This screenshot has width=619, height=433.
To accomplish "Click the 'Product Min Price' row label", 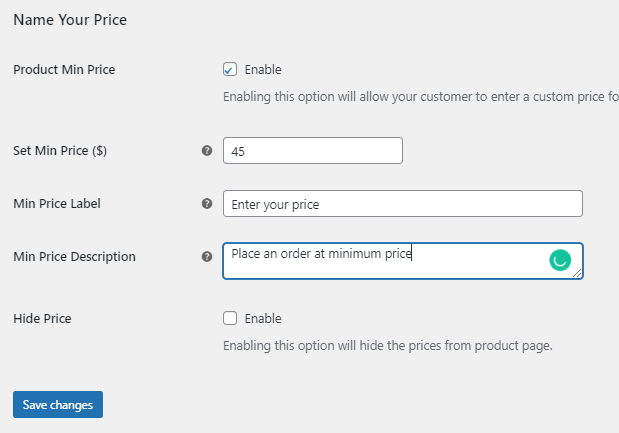I will click(x=64, y=69).
